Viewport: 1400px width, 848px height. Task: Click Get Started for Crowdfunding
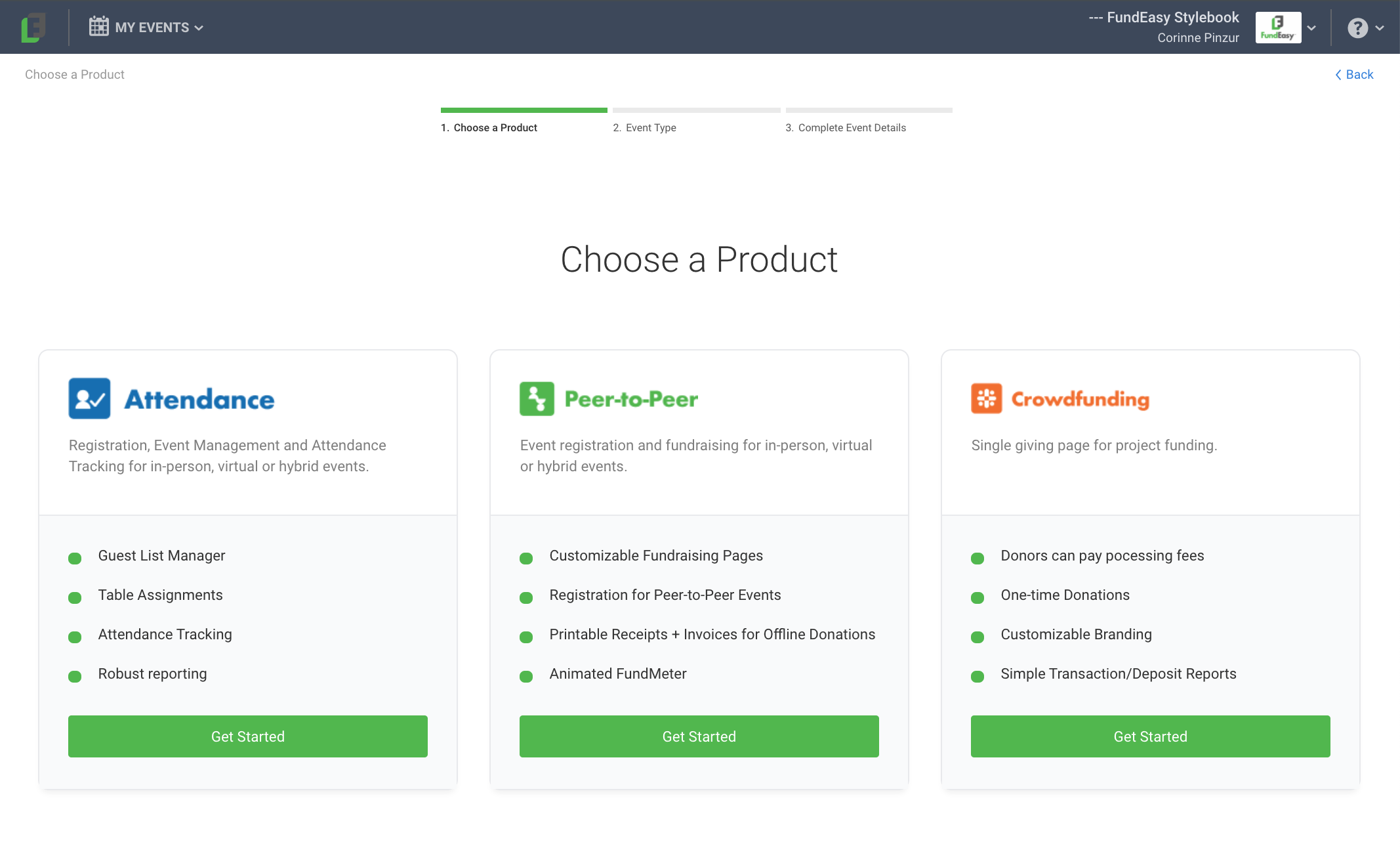(x=1151, y=736)
